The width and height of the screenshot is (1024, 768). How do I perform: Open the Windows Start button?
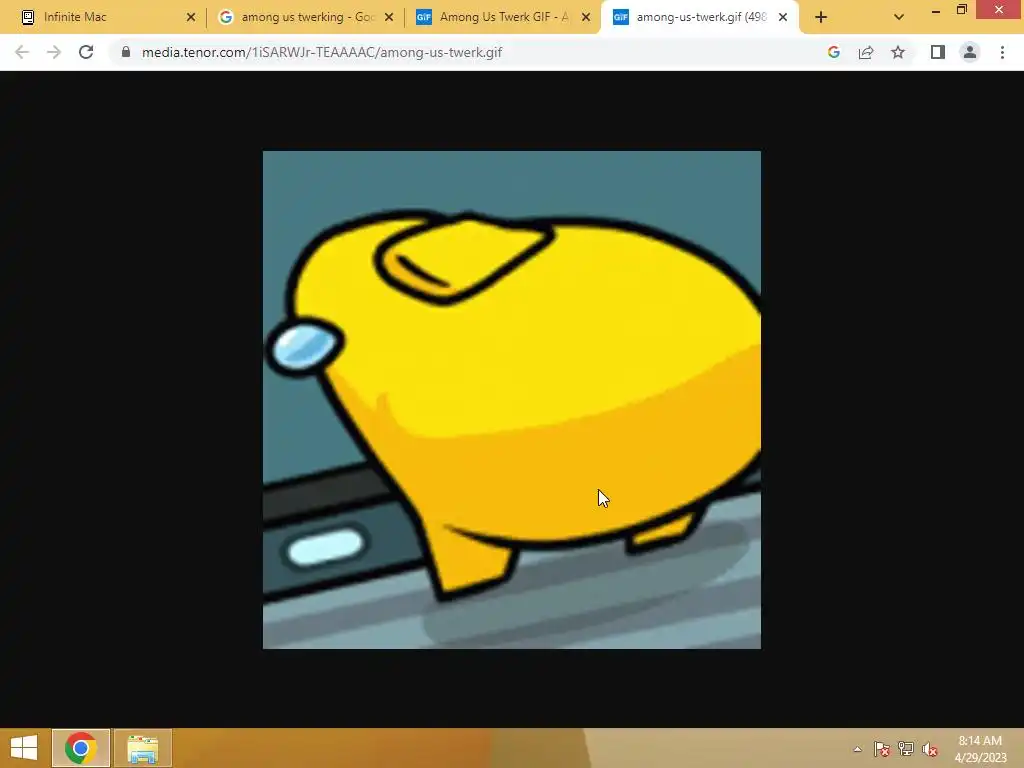click(x=24, y=748)
